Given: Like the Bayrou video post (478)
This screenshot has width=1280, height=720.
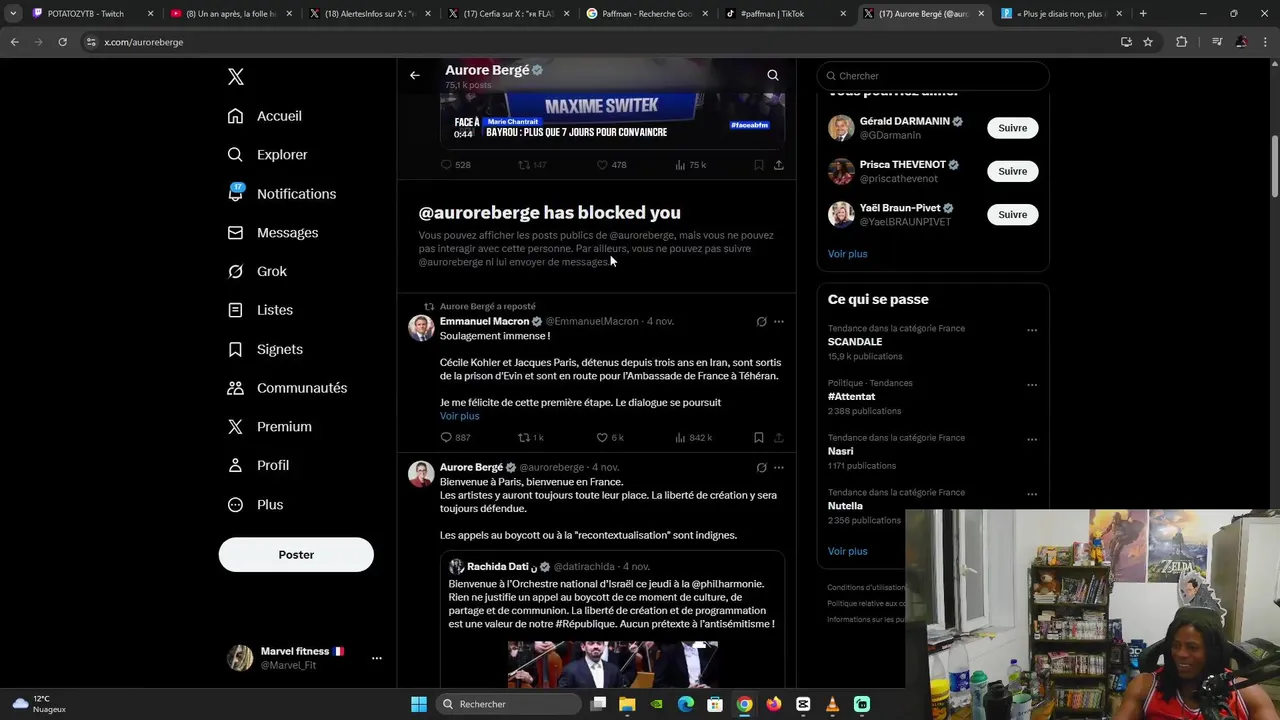Looking at the screenshot, I should (x=611, y=165).
